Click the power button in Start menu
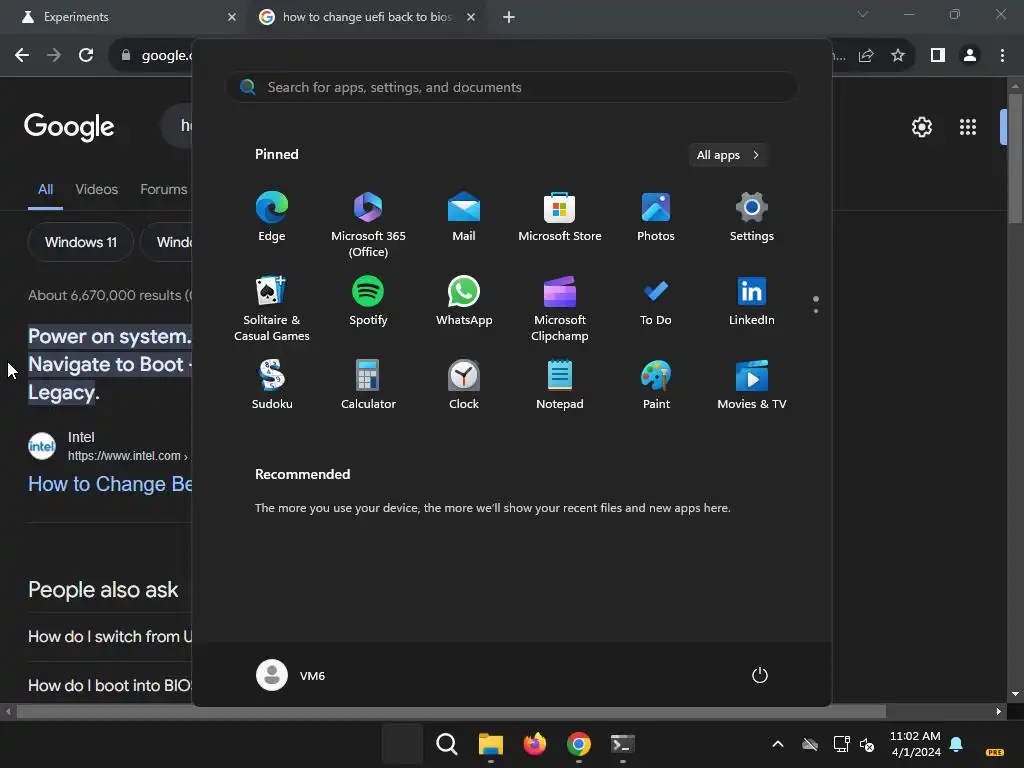1024x768 pixels. pyautogui.click(x=760, y=675)
